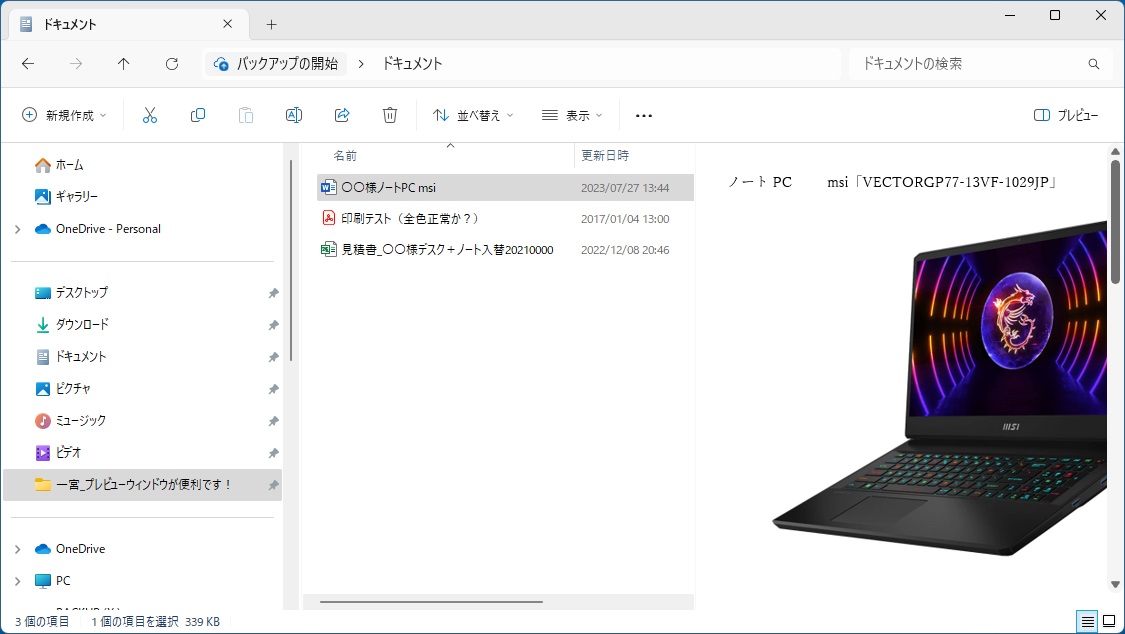Click the Rename icon in toolbar

coord(294,115)
